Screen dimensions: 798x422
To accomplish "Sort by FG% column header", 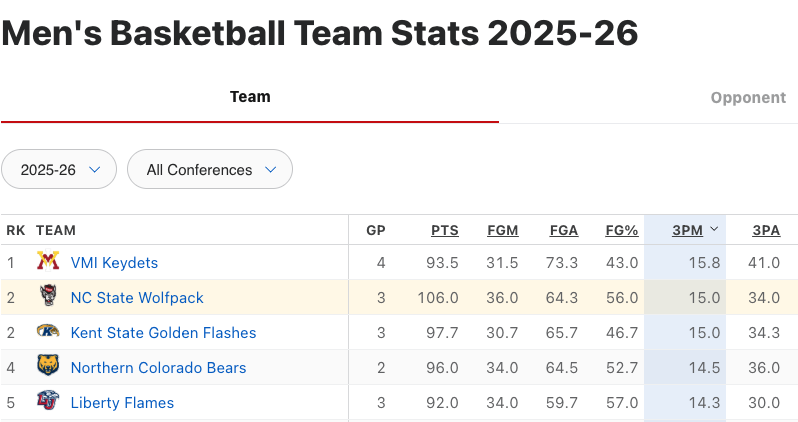I will point(622,230).
